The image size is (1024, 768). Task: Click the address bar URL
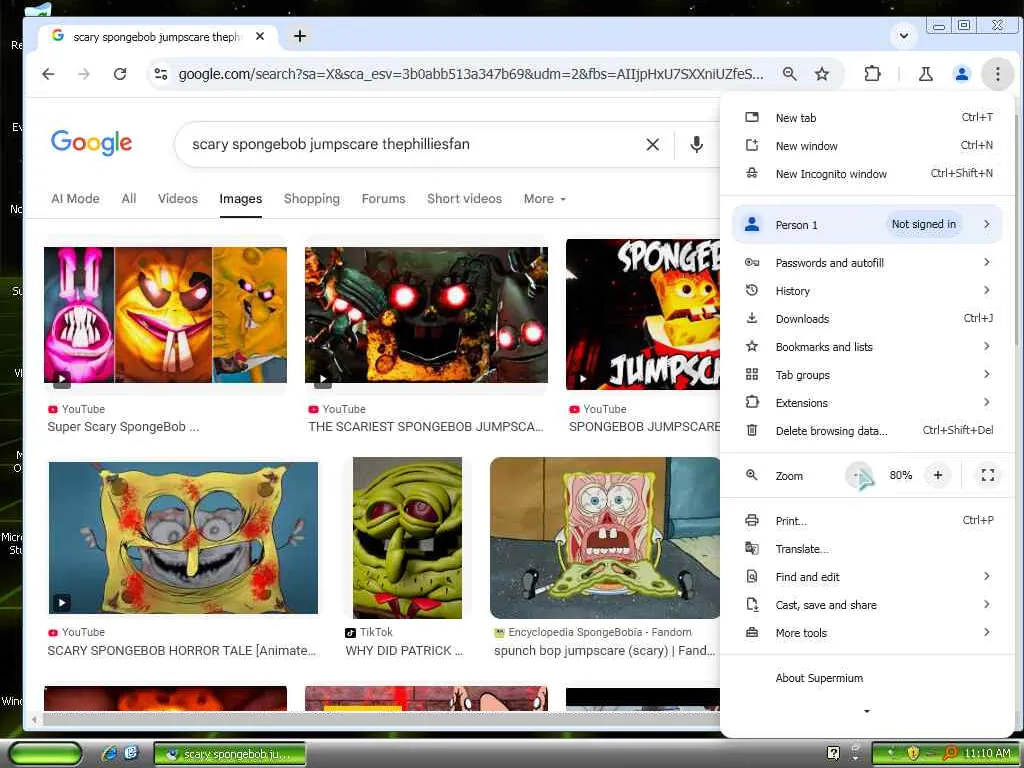[470, 74]
